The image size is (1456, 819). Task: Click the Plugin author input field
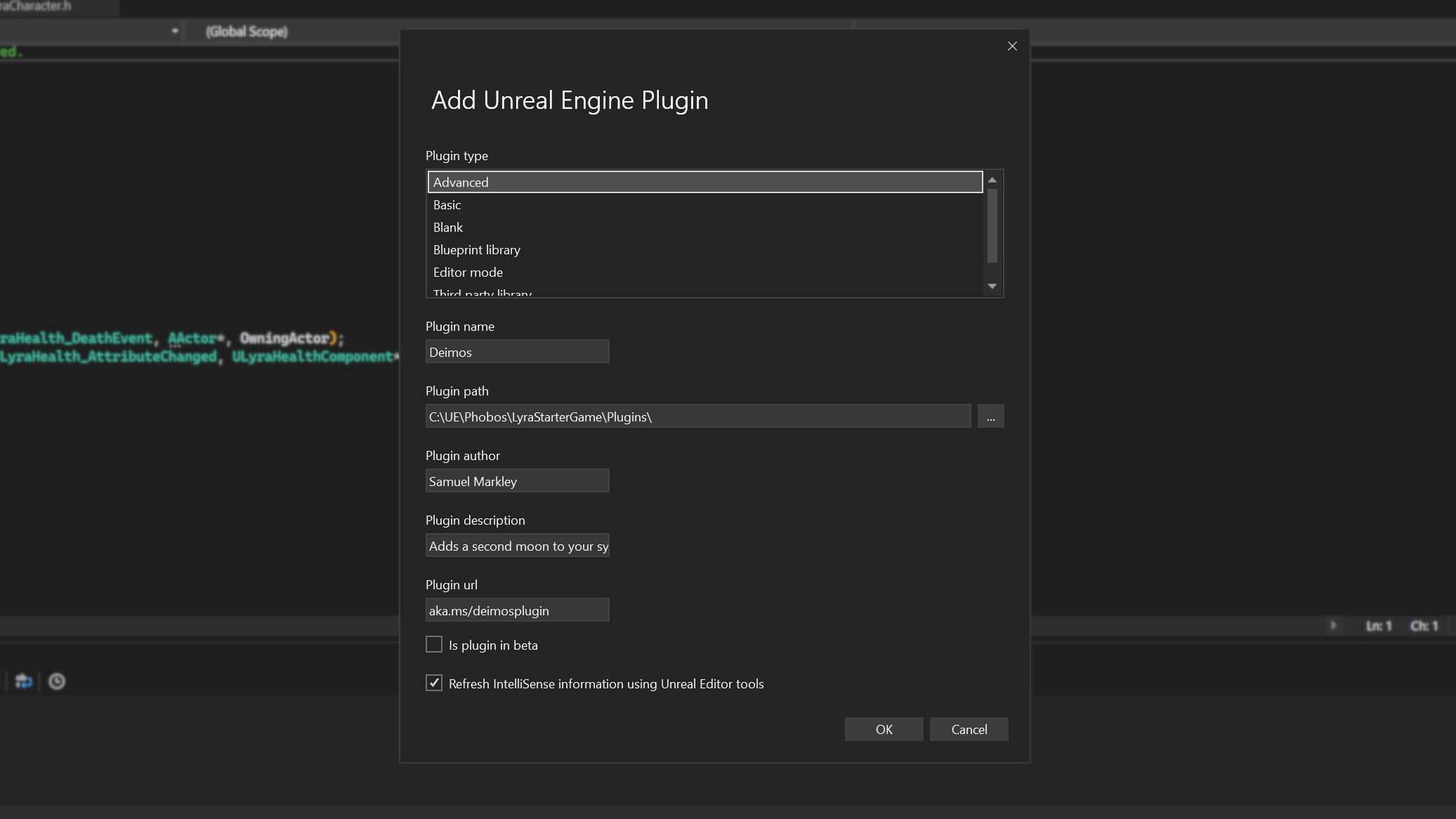point(517,481)
